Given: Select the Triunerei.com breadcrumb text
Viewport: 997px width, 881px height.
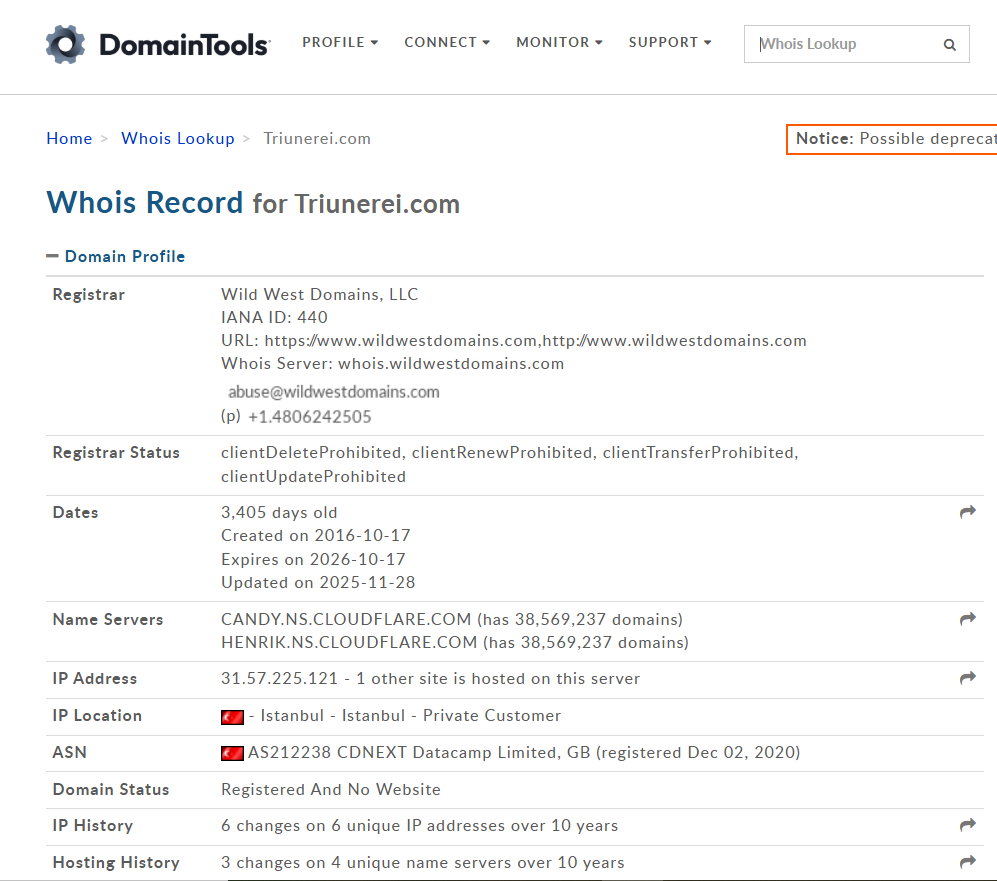Looking at the screenshot, I should point(317,139).
